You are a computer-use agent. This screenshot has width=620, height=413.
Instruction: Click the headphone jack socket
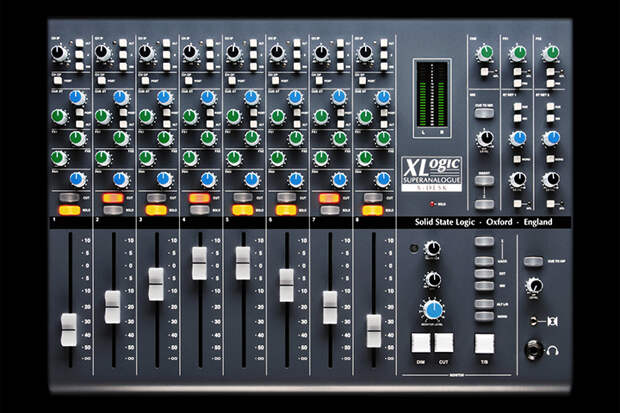click(x=533, y=349)
